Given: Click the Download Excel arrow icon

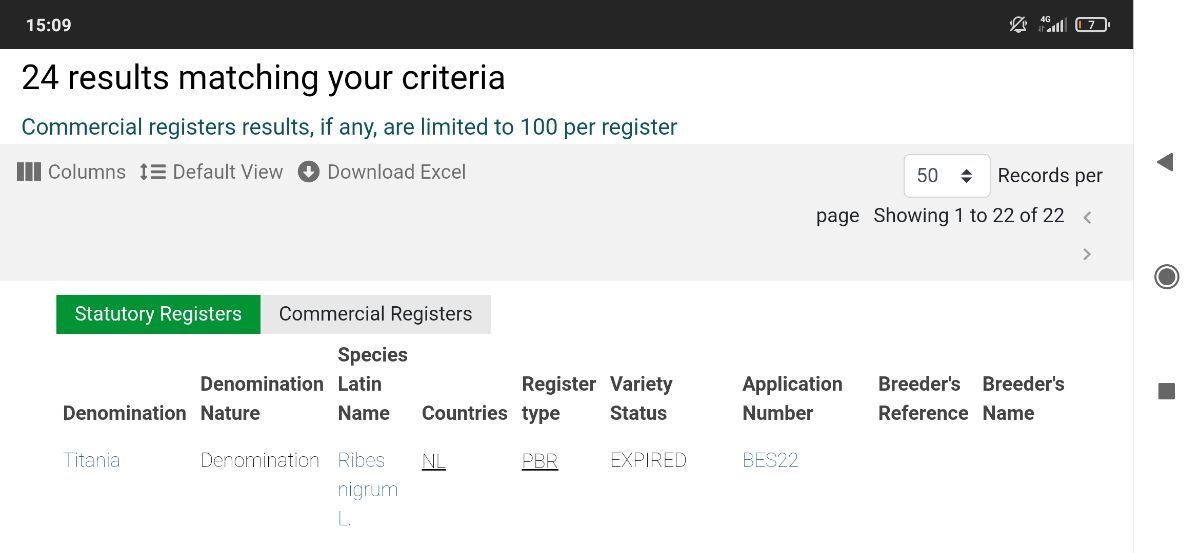Looking at the screenshot, I should click(x=309, y=172).
